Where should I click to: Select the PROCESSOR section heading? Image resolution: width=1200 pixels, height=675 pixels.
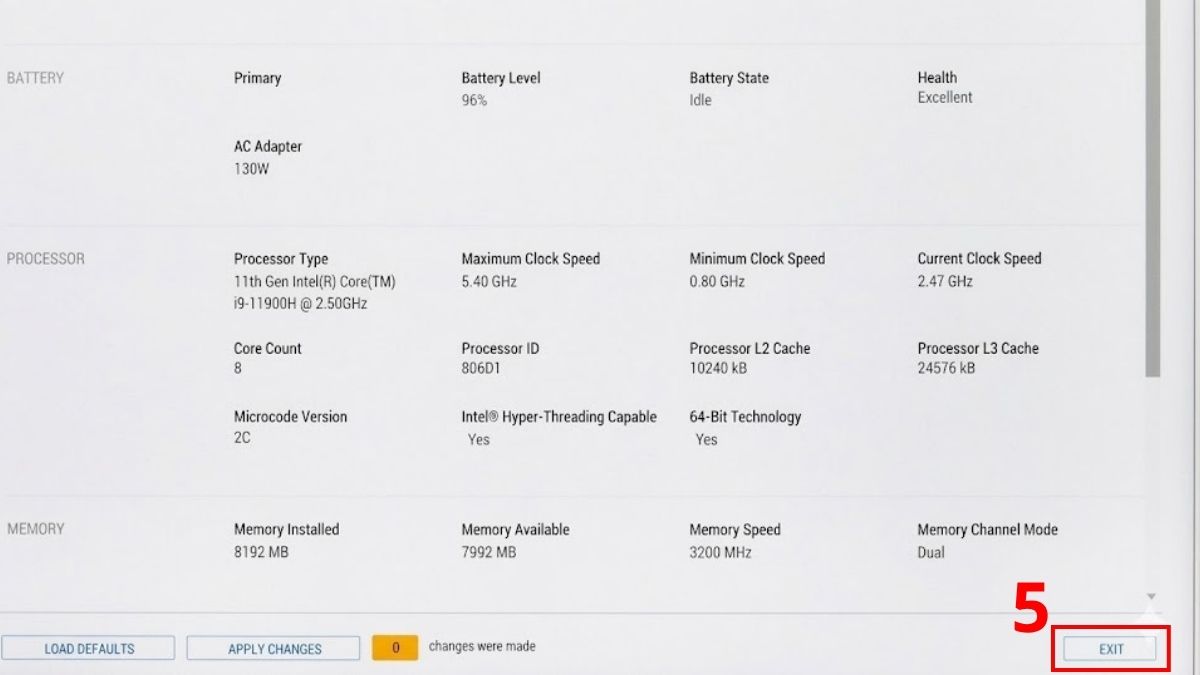pos(46,259)
